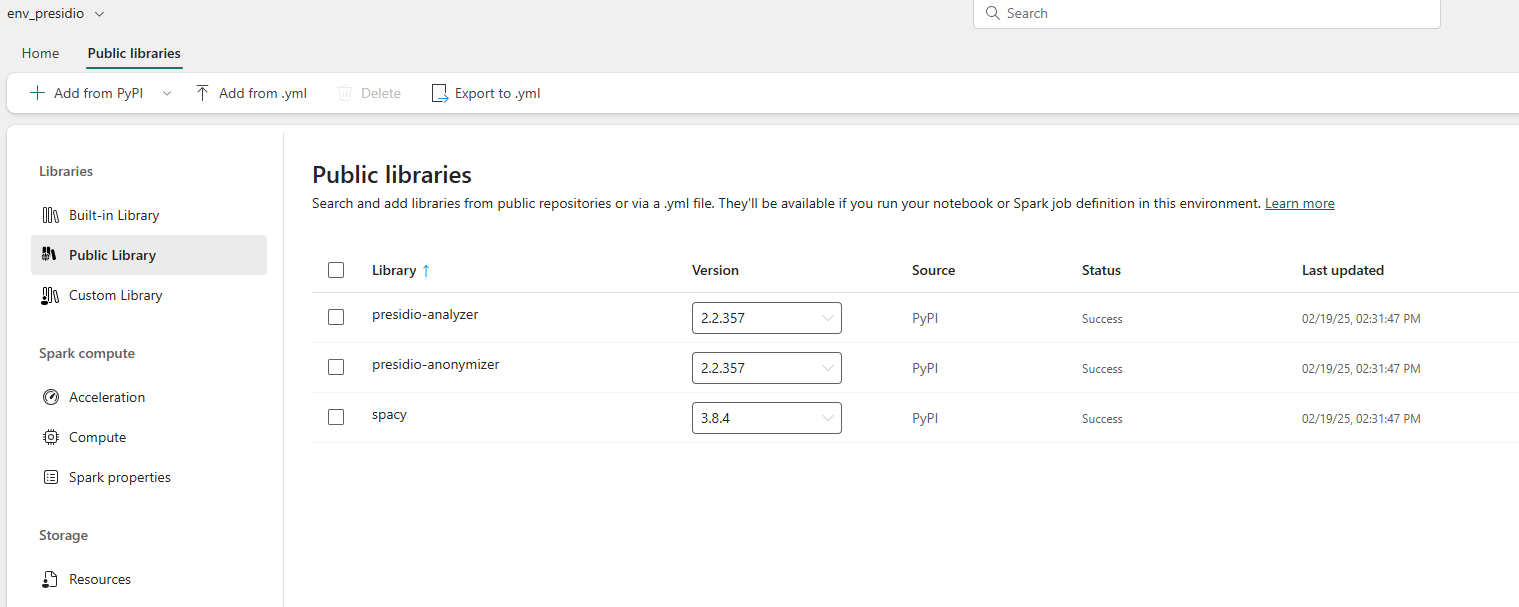Image resolution: width=1519 pixels, height=607 pixels.
Task: Expand the spacy 3.8.4 version dropdown
Action: coord(767,418)
